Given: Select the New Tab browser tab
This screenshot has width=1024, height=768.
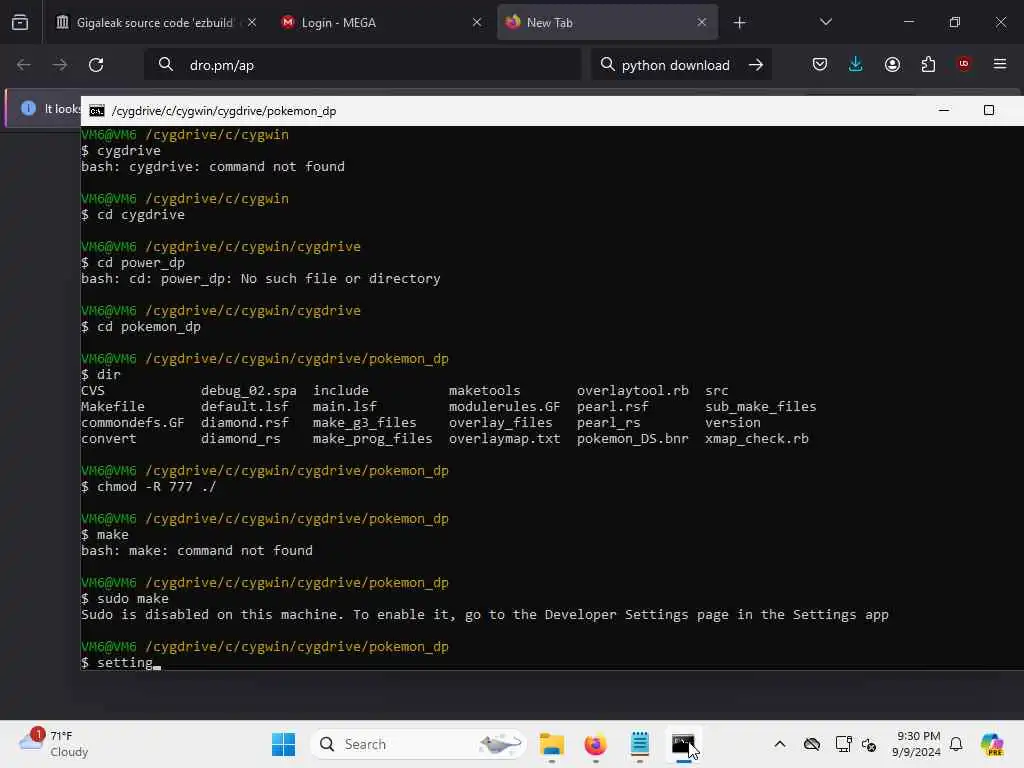Looking at the screenshot, I should (607, 22).
